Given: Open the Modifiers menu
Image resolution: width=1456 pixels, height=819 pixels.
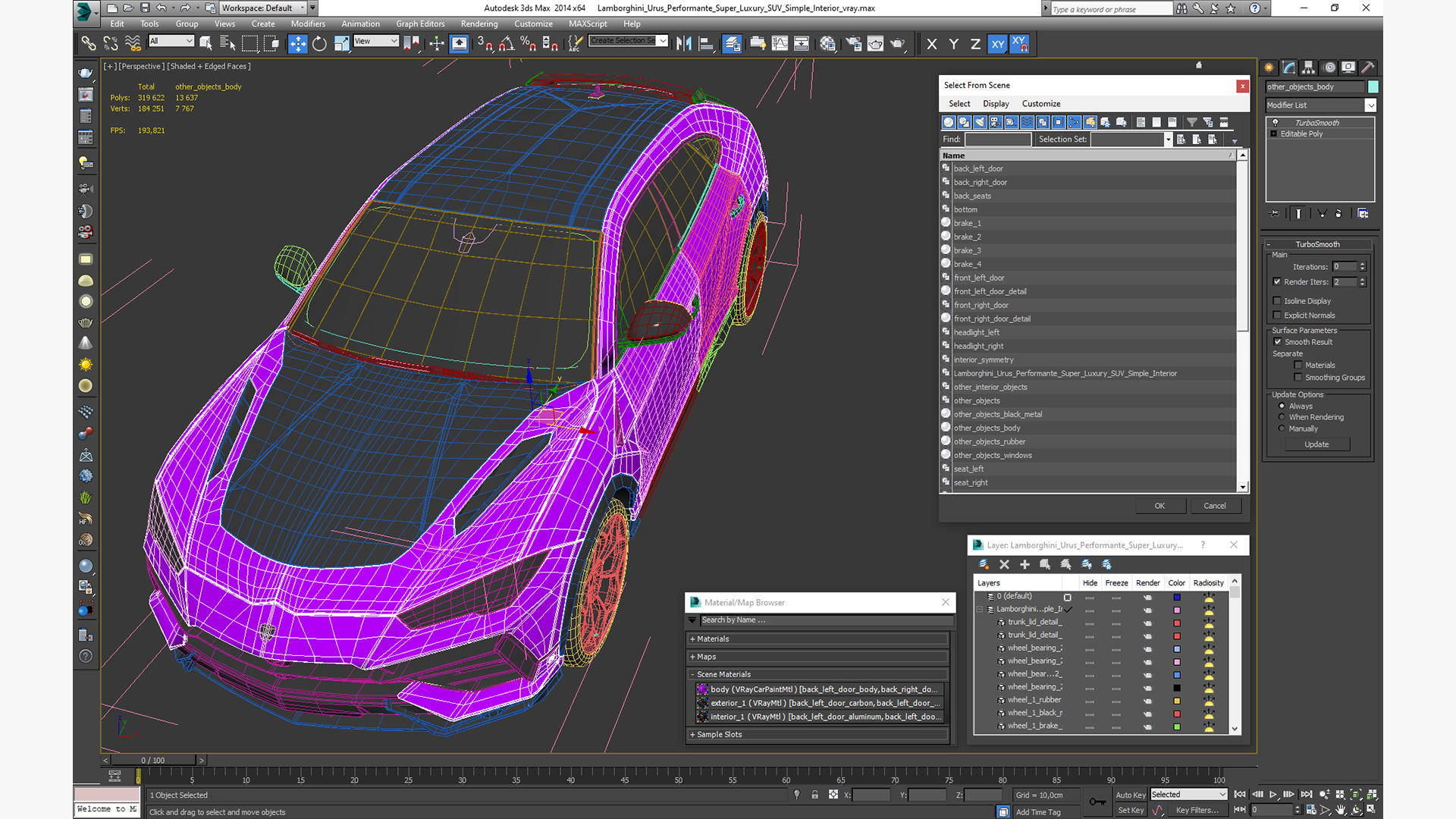Looking at the screenshot, I should click(x=307, y=24).
